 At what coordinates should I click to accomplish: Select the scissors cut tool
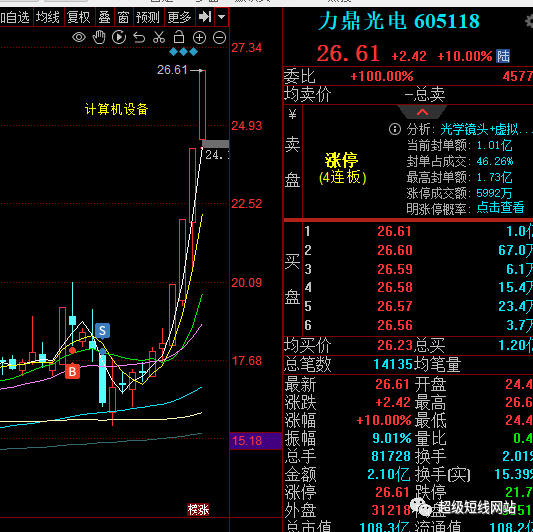159,37
